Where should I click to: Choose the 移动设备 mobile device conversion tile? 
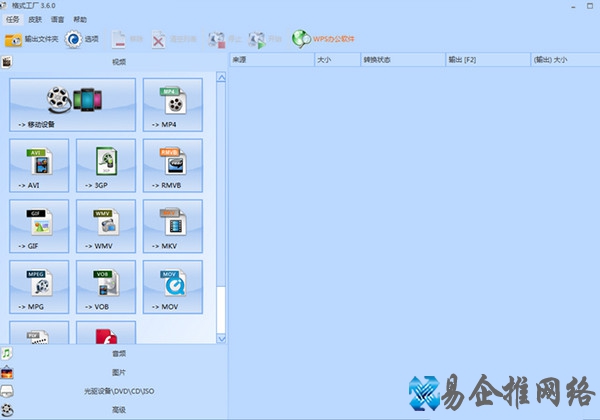coord(73,105)
